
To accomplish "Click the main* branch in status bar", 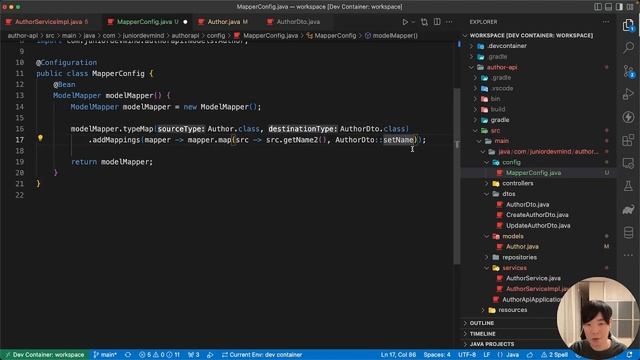I will (x=105, y=355).
